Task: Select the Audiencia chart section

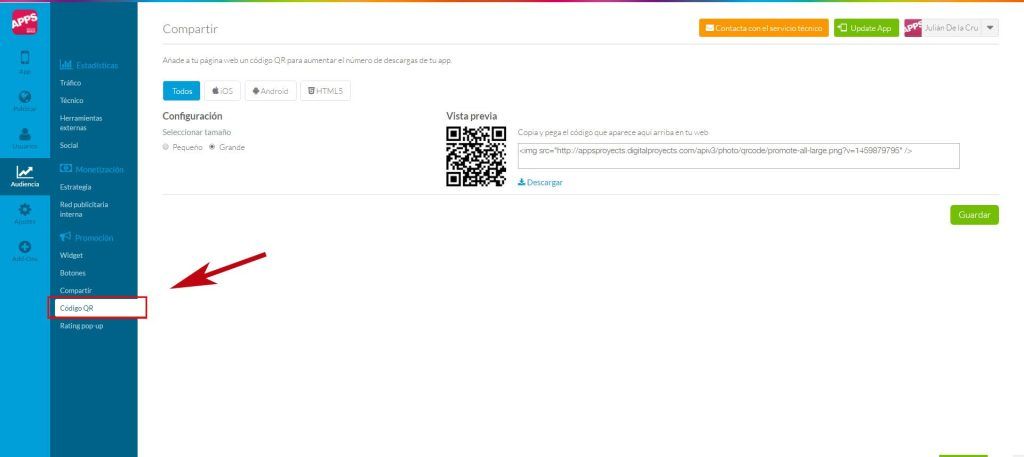Action: coord(25,176)
